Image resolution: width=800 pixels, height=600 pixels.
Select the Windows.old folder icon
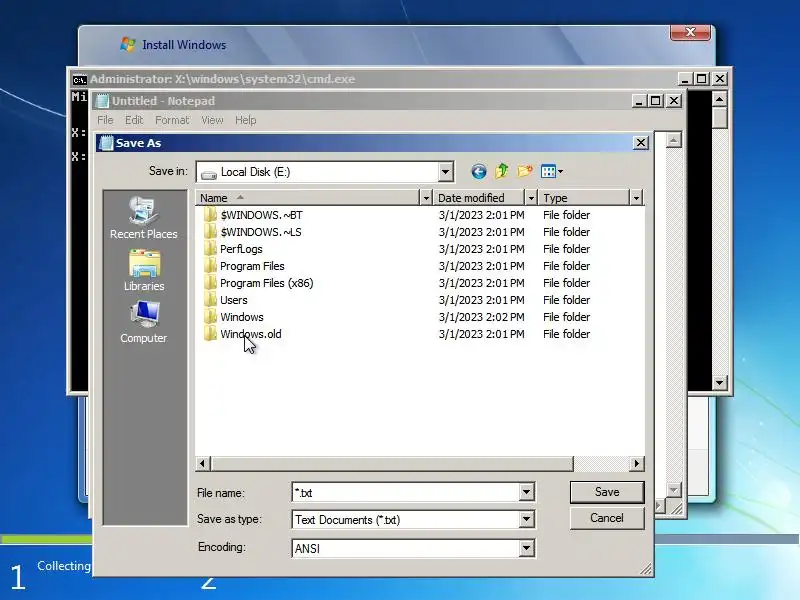pyautogui.click(x=210, y=334)
